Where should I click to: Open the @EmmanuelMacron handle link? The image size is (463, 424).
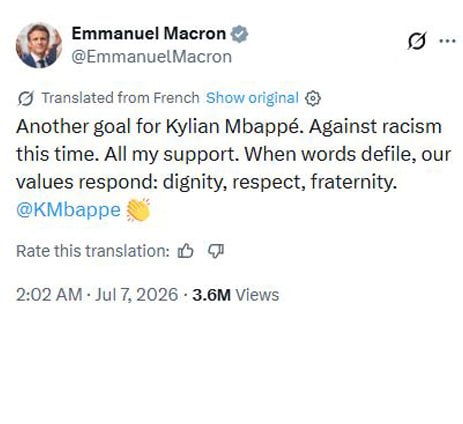click(x=152, y=57)
